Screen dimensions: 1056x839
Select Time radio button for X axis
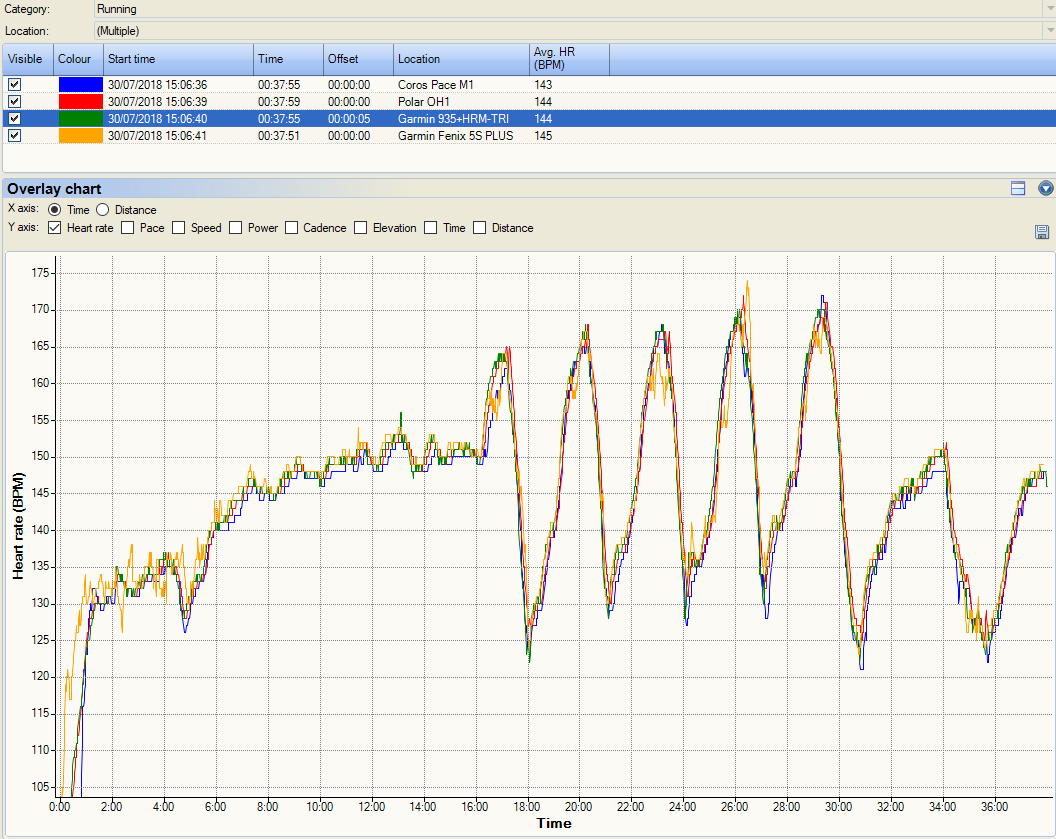54,210
